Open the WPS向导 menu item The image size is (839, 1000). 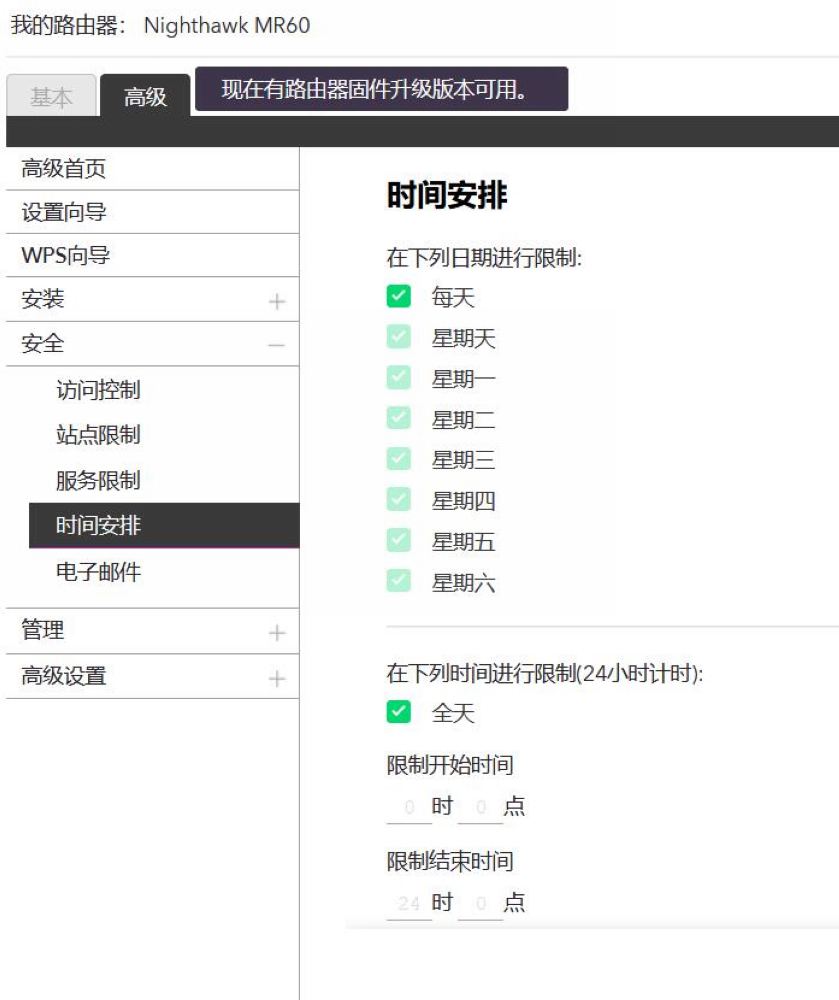[66, 256]
